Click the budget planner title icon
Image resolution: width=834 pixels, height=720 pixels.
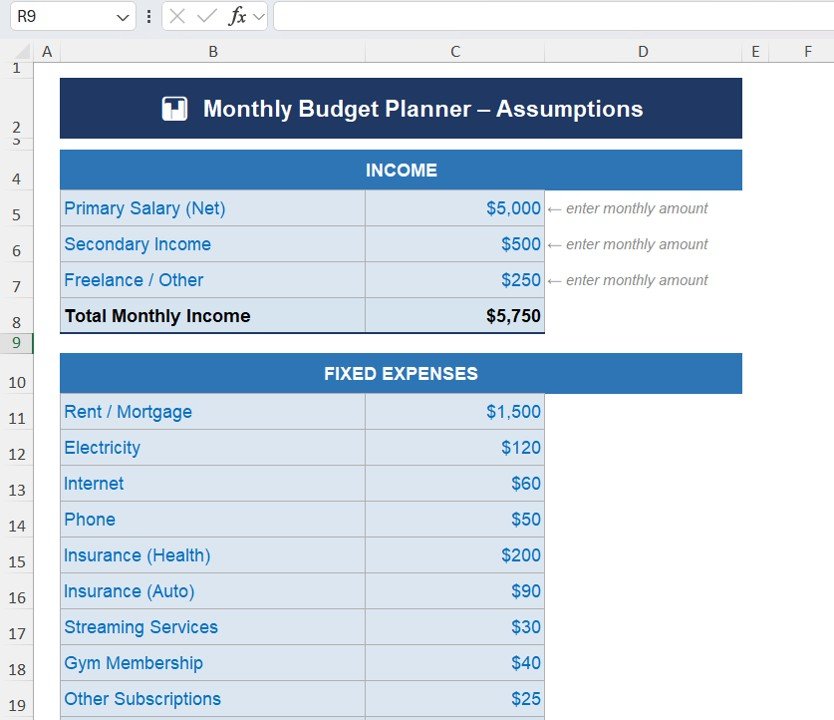[x=175, y=109]
